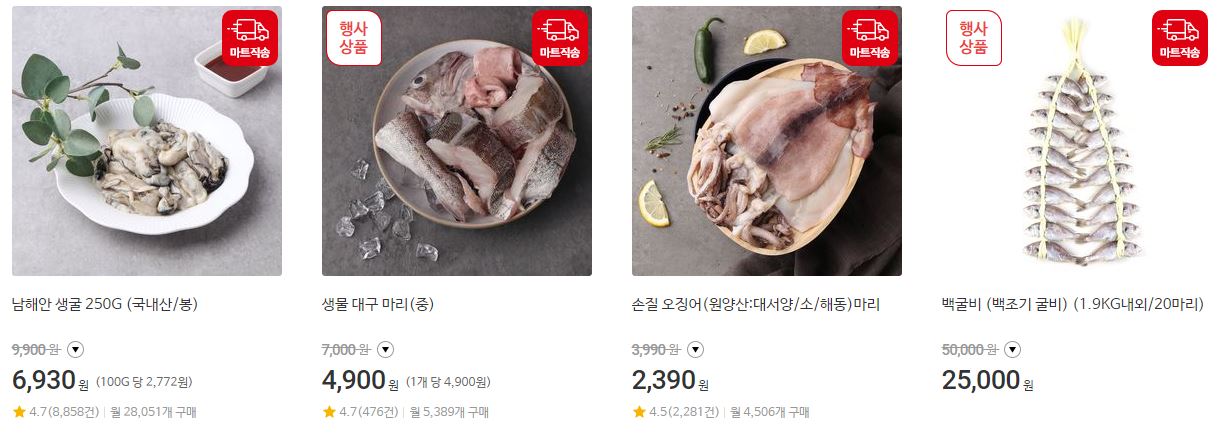
Task: Open the 남해안 생굴 250G product link
Action: click(105, 304)
